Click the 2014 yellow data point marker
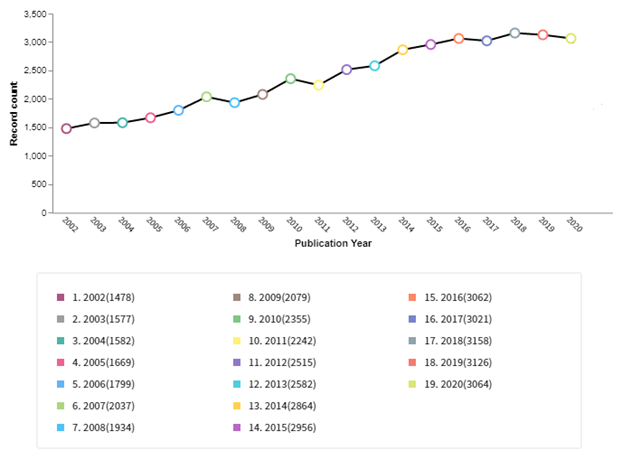Screen dimensions: 619x474 point(403,50)
